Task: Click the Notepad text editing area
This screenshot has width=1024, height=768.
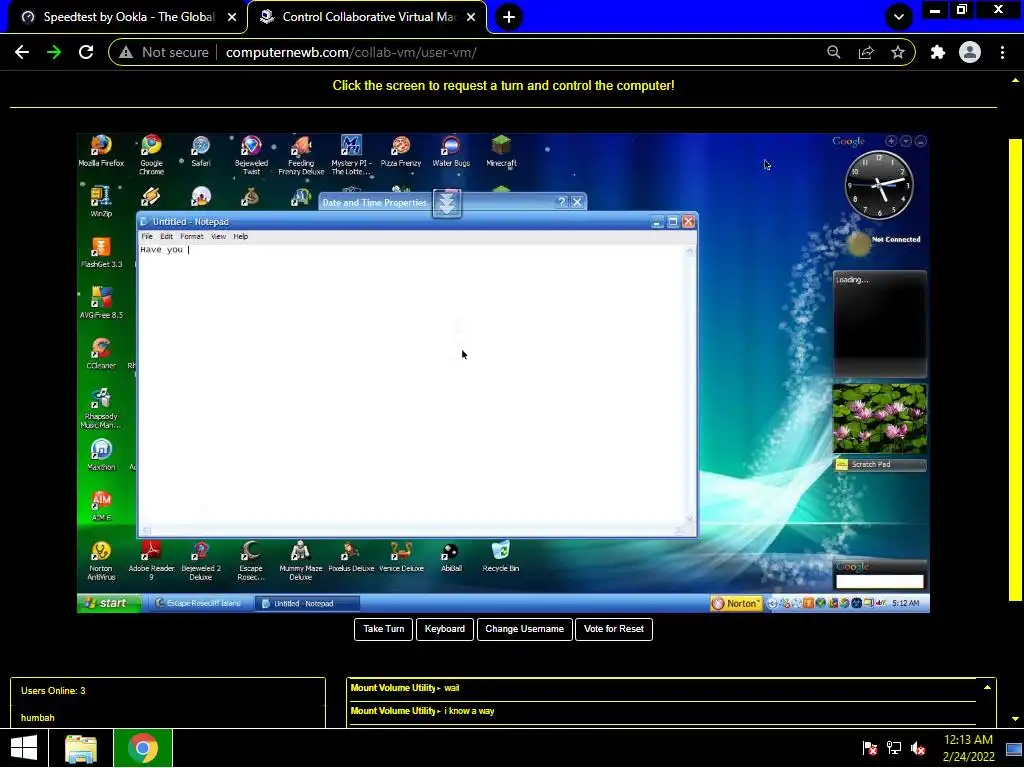Action: 411,384
